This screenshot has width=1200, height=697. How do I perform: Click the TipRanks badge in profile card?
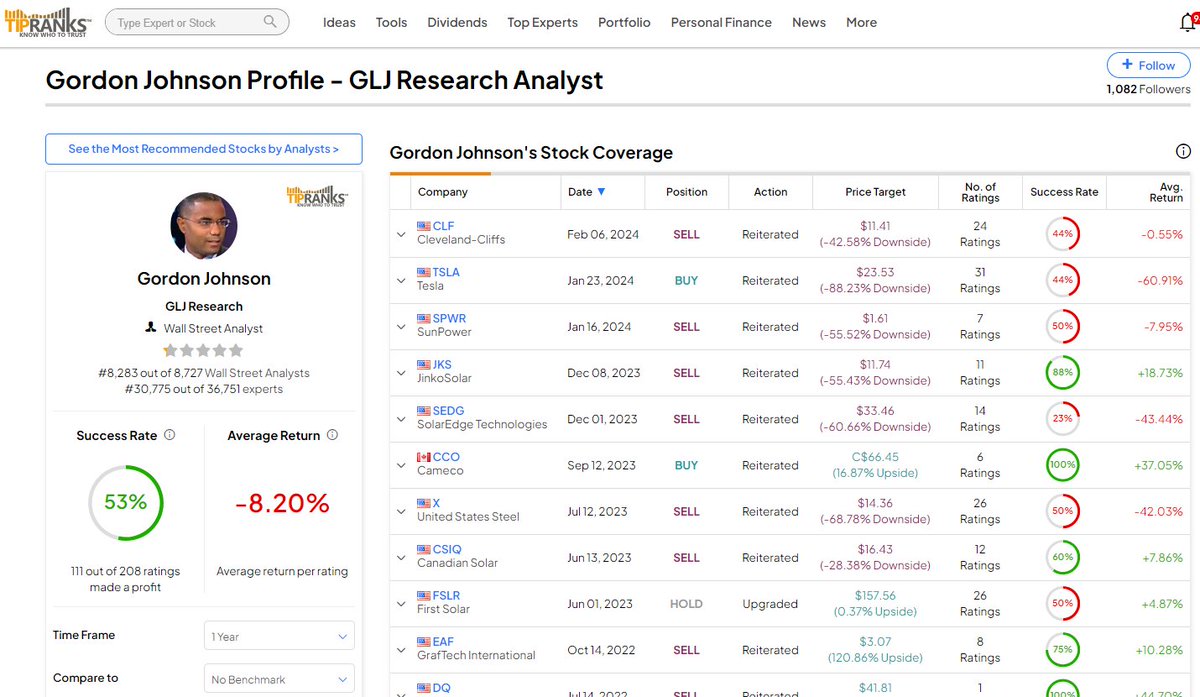pyautogui.click(x=317, y=195)
